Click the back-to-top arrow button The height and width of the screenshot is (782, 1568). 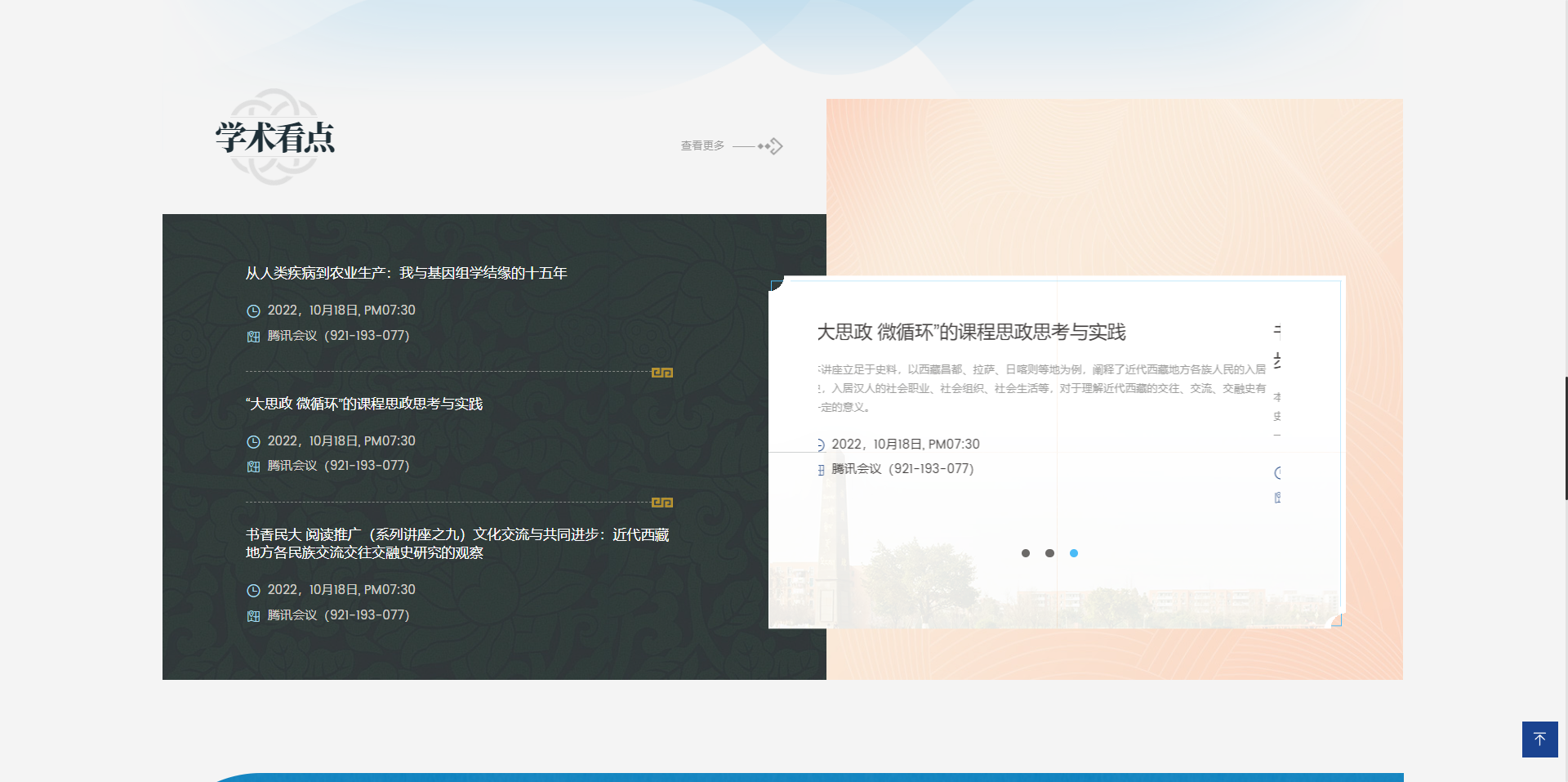[1540, 740]
